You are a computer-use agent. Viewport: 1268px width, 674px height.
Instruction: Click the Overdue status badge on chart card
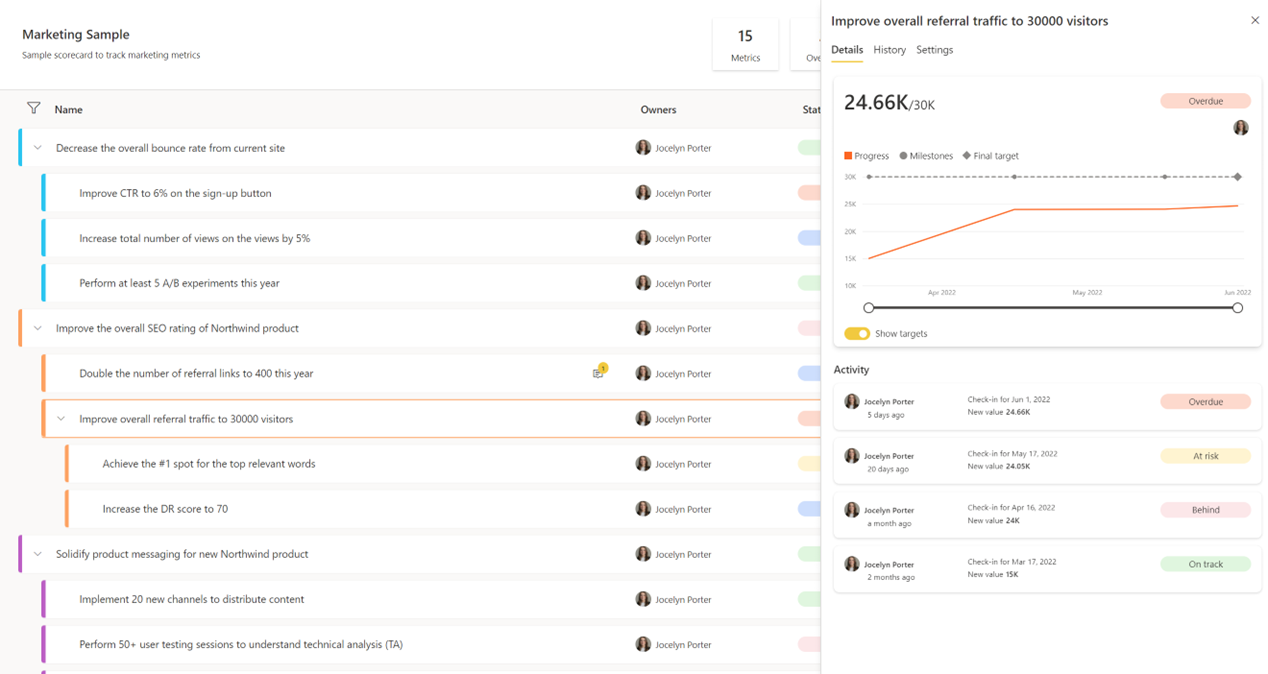pos(1205,101)
